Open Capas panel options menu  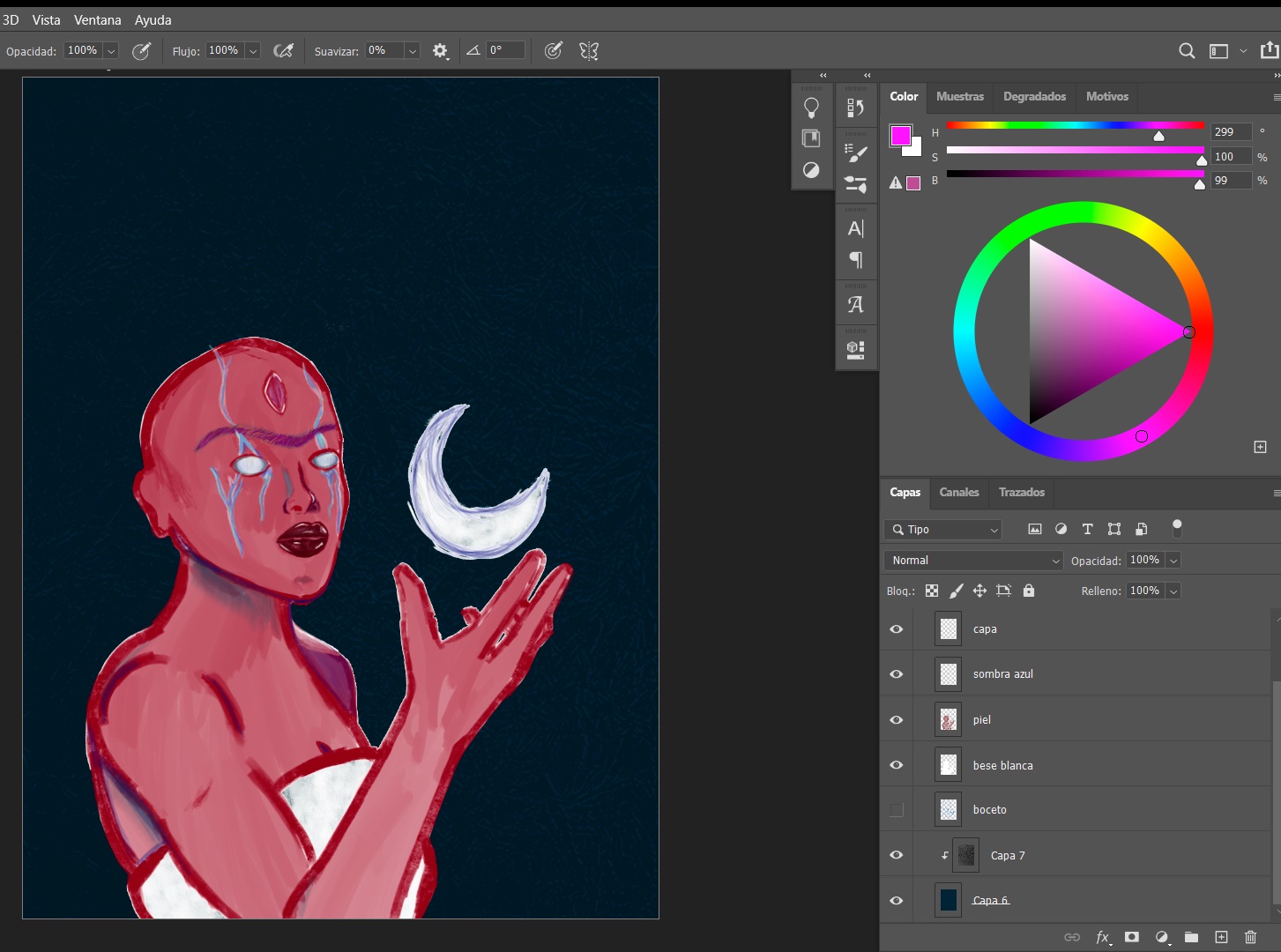1276,493
